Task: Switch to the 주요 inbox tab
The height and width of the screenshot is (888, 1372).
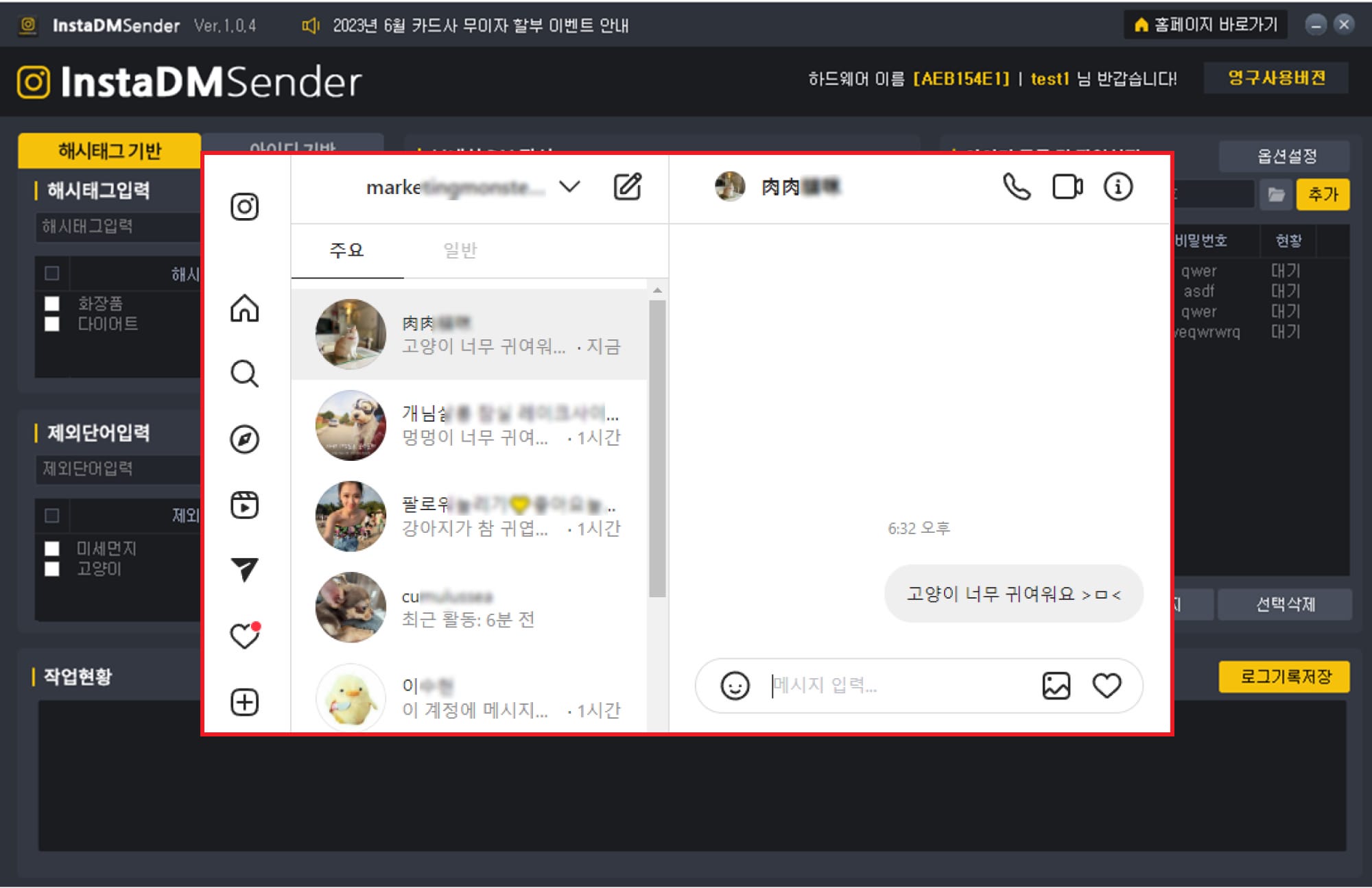Action: point(347,250)
